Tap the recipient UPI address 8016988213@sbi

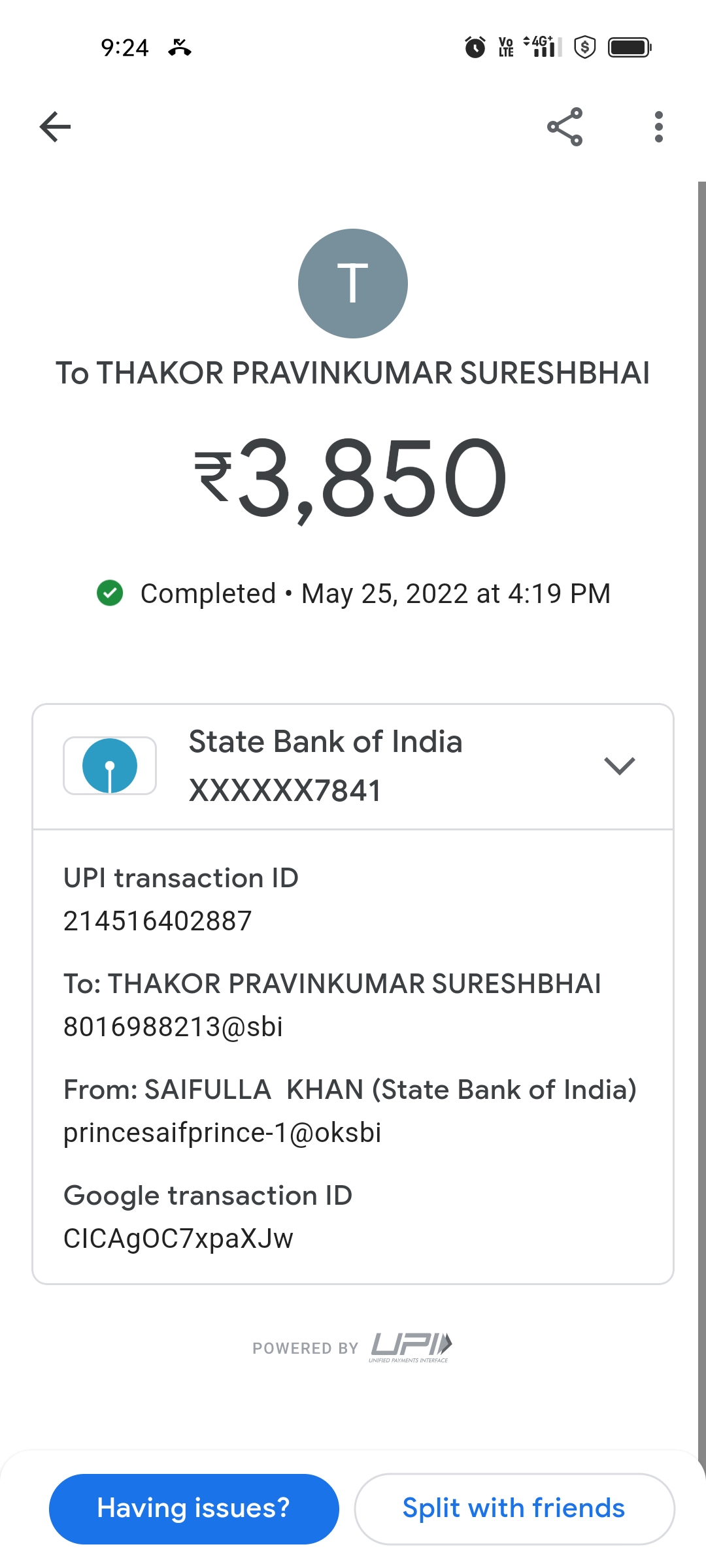pyautogui.click(x=173, y=1027)
